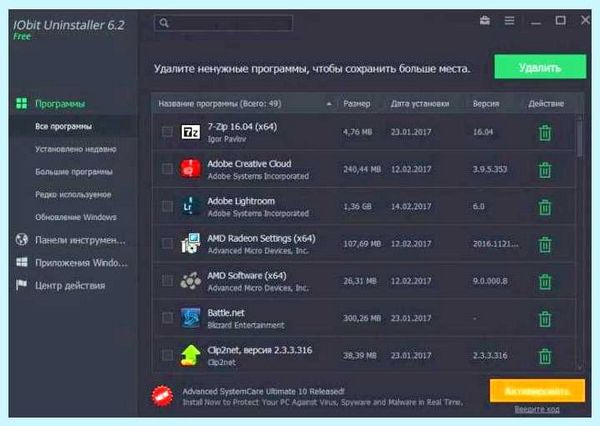This screenshot has width=600, height=426.
Task: Click the green Программы grid icon
Action: (x=21, y=103)
